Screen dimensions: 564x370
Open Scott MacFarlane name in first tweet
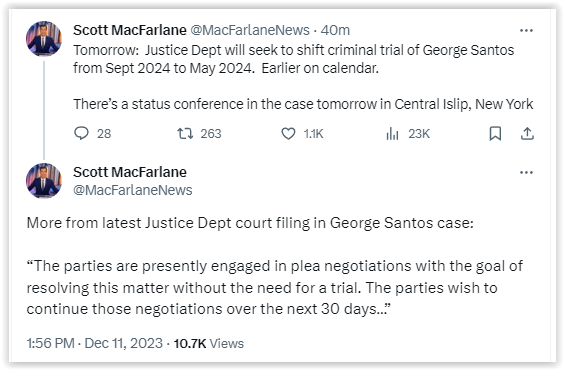[130, 30]
